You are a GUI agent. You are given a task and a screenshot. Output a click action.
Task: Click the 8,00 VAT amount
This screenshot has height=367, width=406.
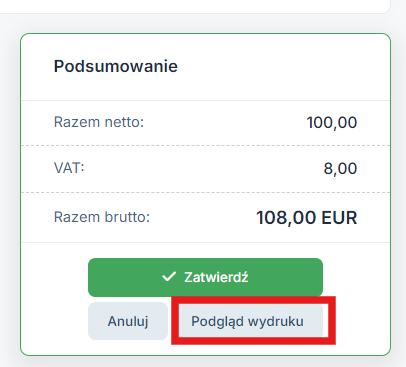tap(340, 168)
